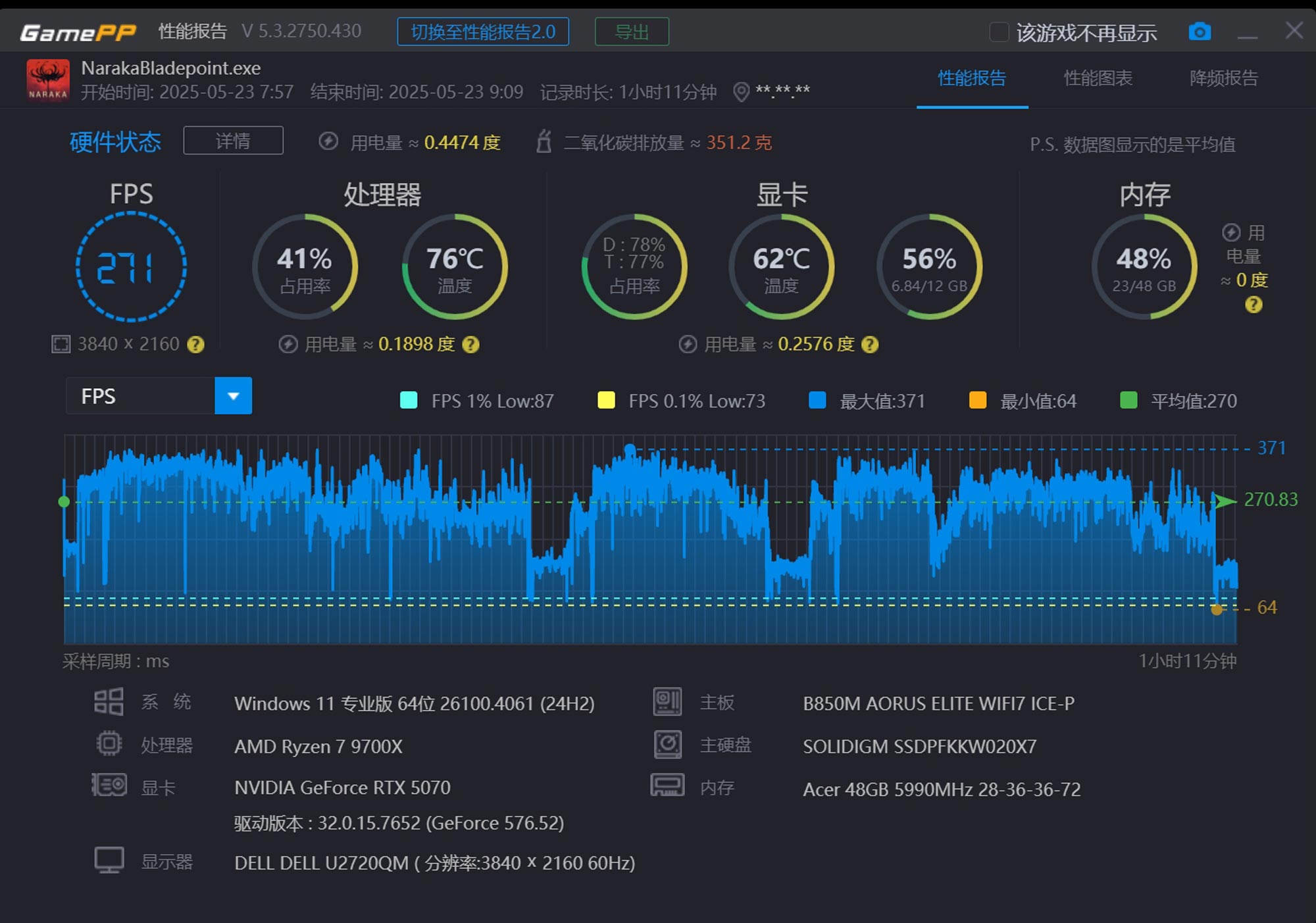Click the Windows 11 专业版 system text
Image resolution: width=1316 pixels, height=923 pixels.
click(415, 703)
